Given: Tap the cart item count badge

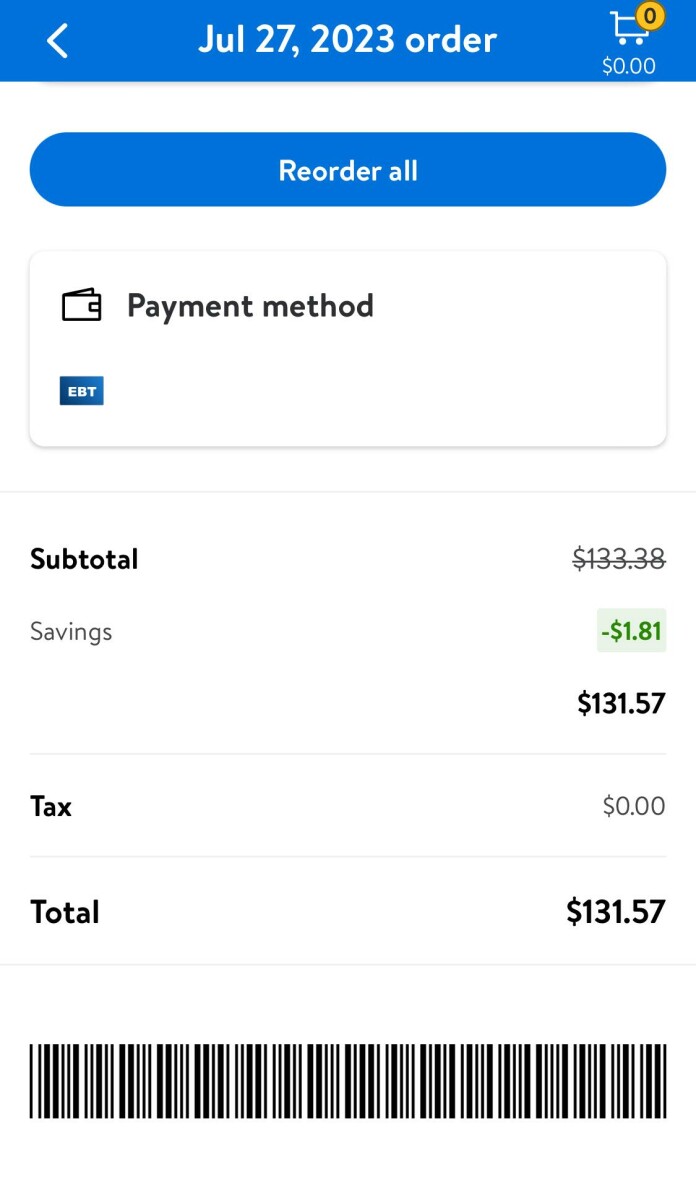Looking at the screenshot, I should 650,16.
